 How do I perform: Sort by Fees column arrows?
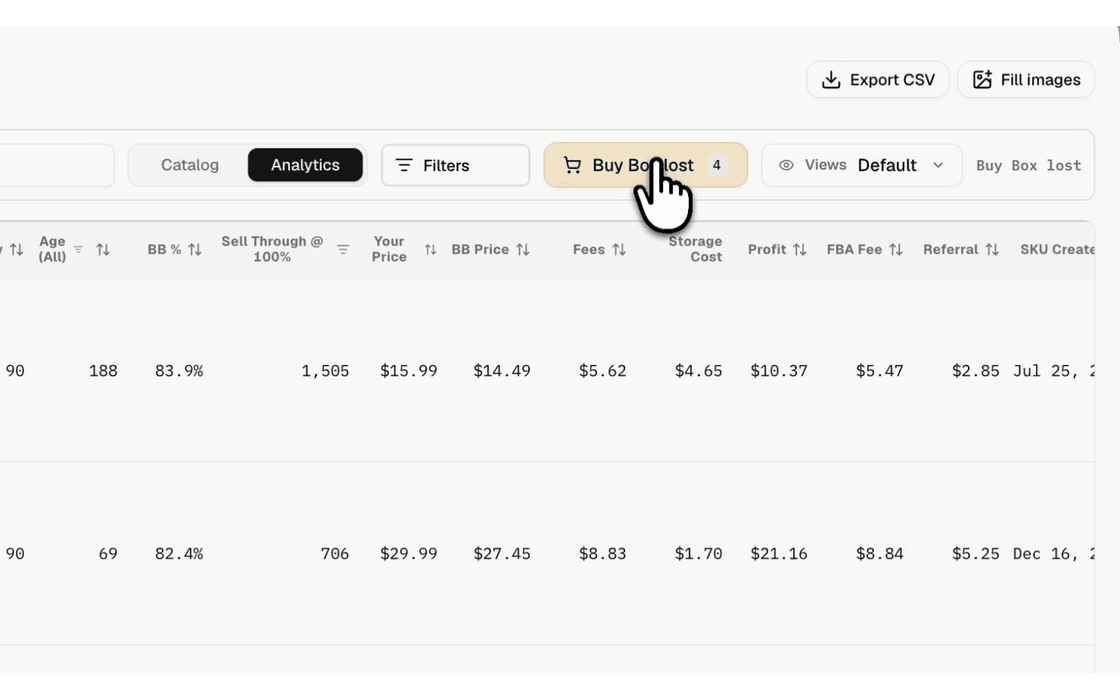[x=619, y=249]
